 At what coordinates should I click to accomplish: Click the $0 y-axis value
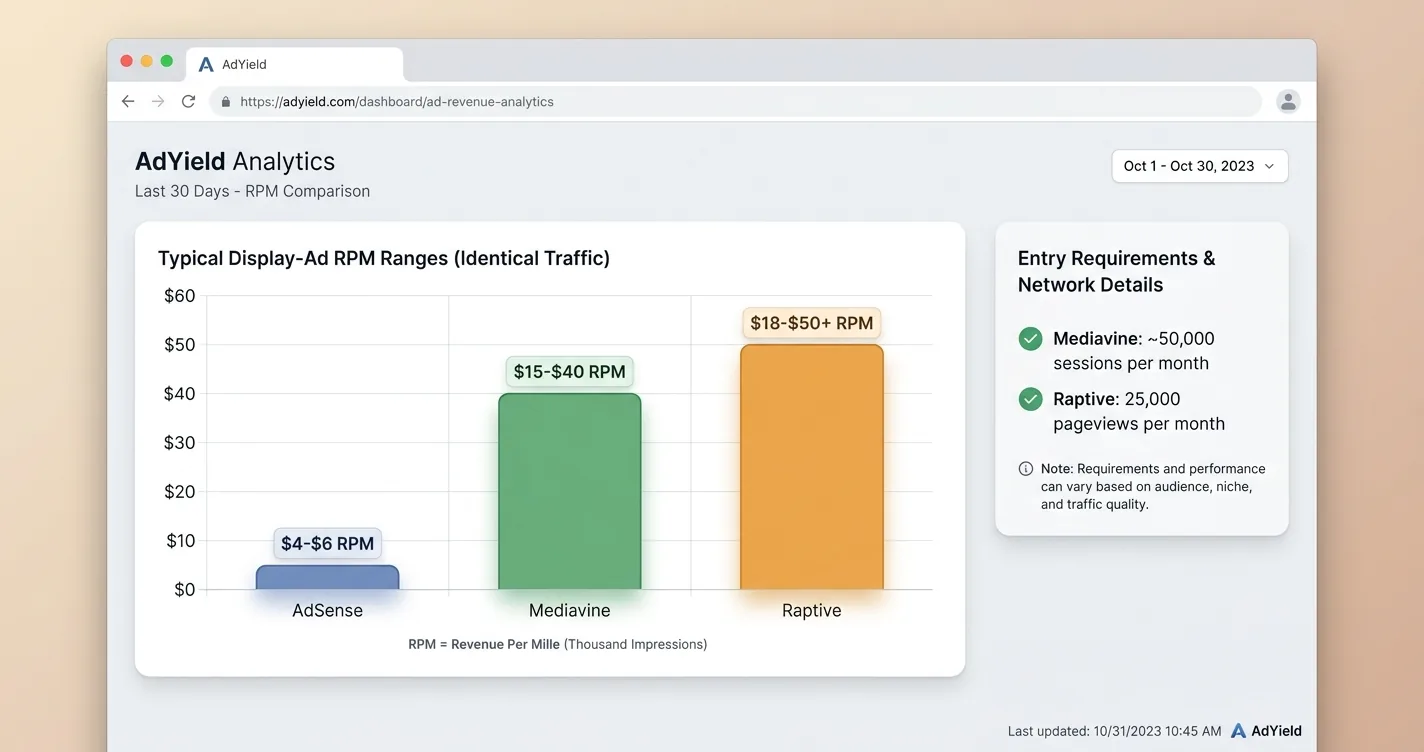(184, 590)
